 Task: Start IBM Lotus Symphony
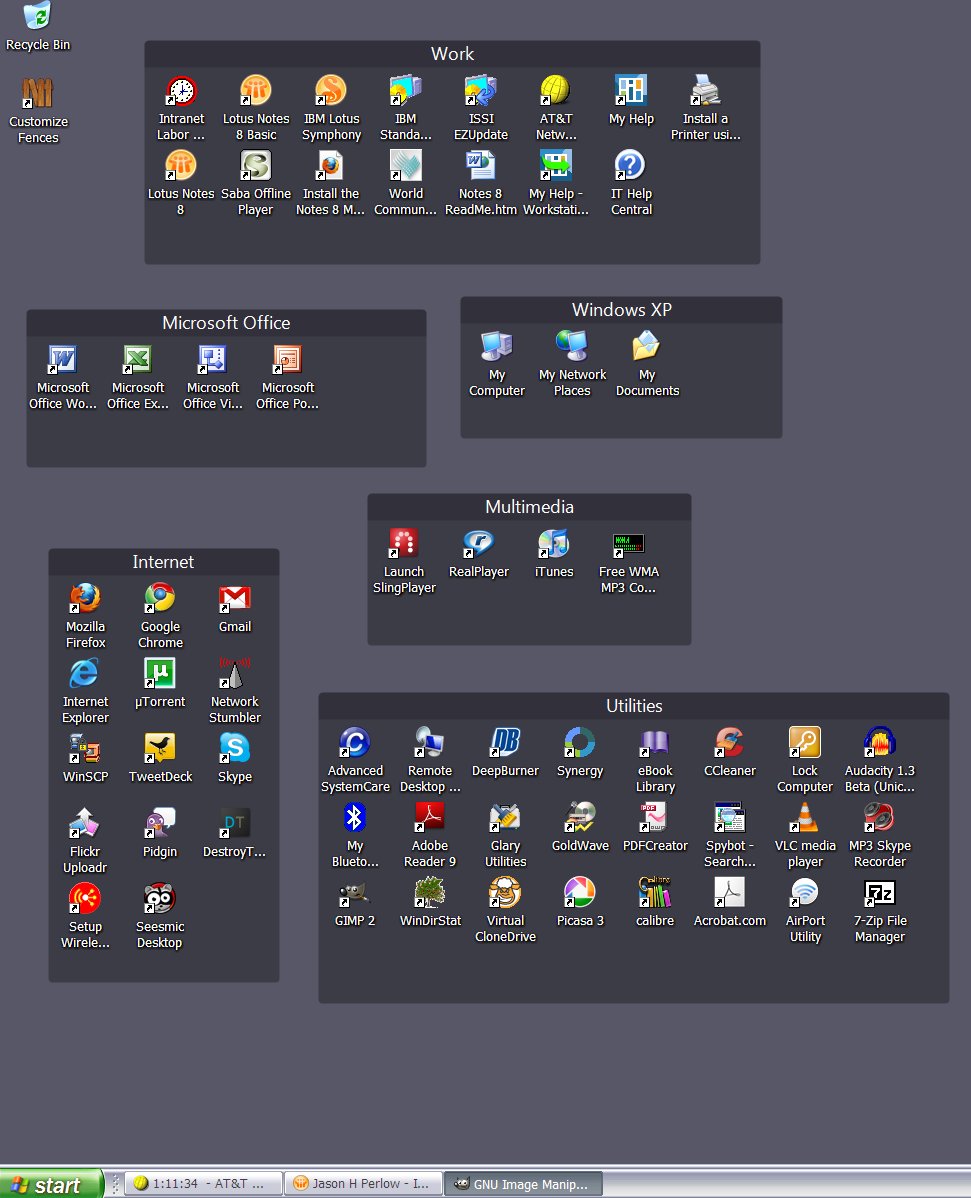click(x=331, y=90)
